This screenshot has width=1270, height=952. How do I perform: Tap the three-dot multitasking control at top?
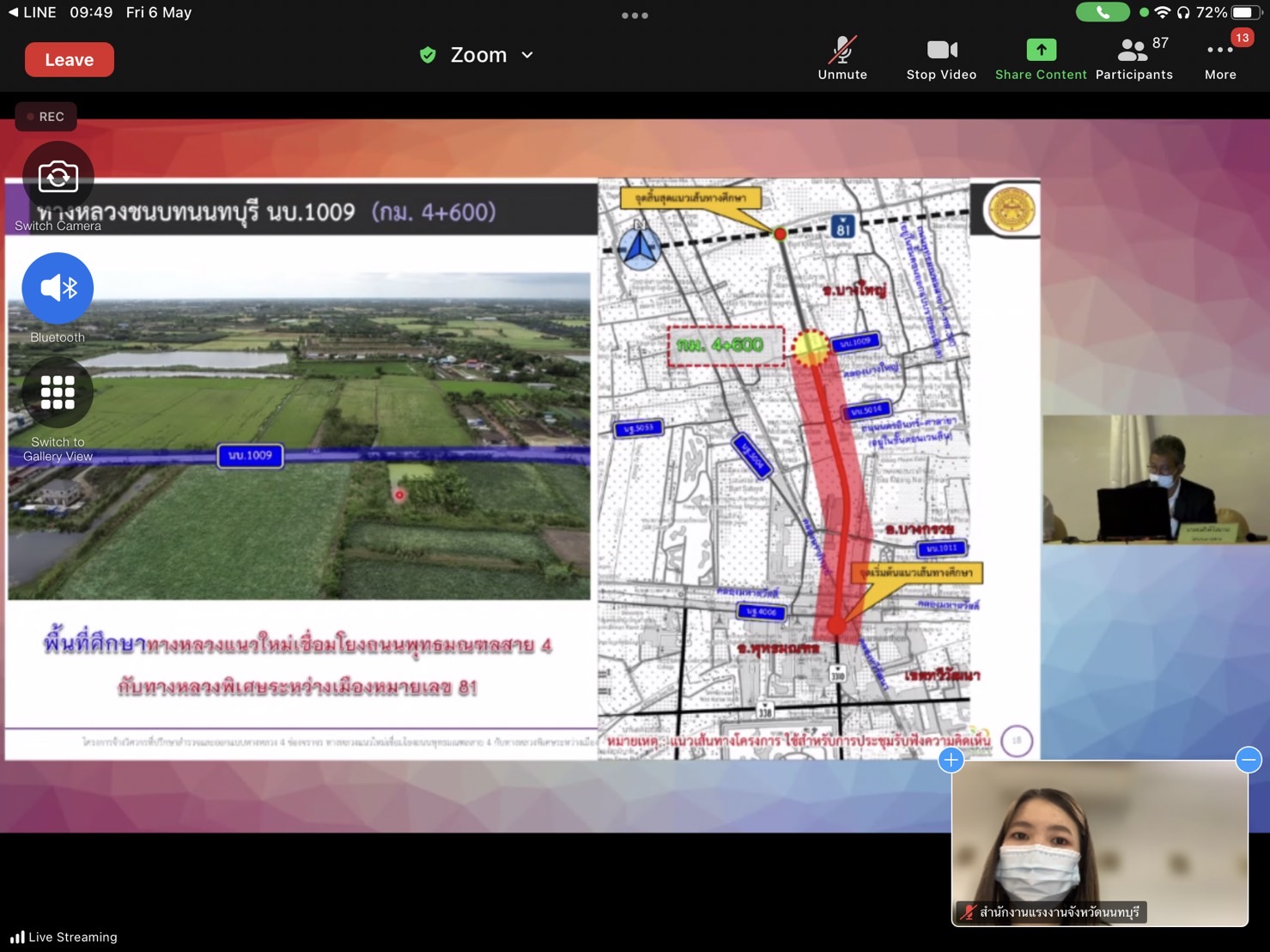635,15
